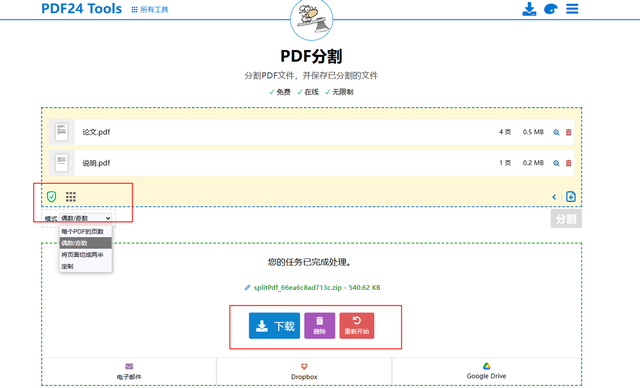Expand the left chevron beside add-file icon
Viewport: 640px width, 388px height.
pos(554,197)
